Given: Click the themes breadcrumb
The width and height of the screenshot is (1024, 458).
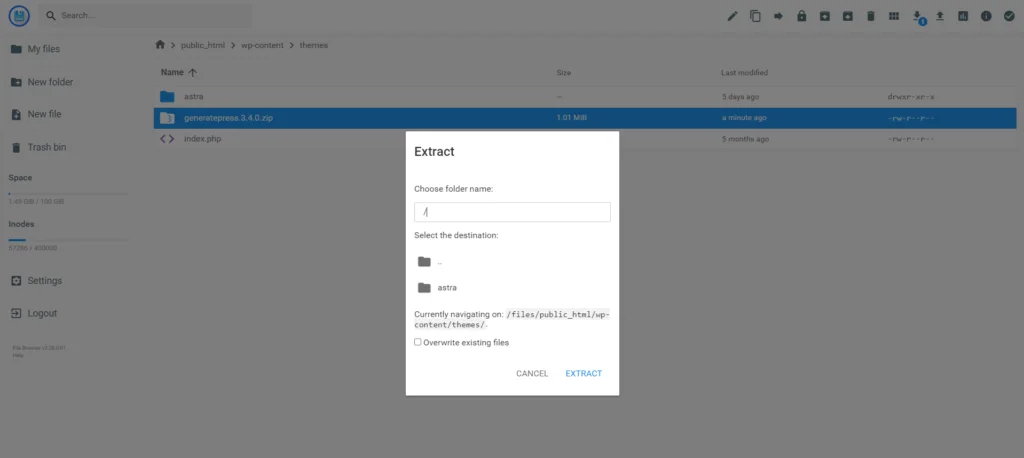Looking at the screenshot, I should [313, 46].
